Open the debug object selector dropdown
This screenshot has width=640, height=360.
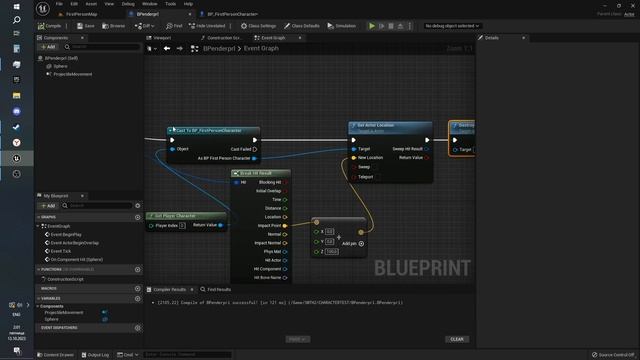452,26
